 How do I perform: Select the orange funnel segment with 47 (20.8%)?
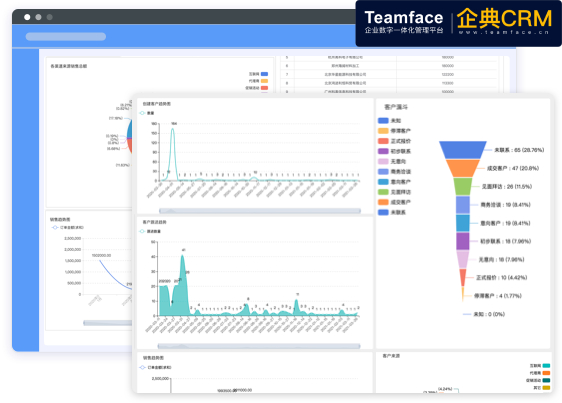coord(462,168)
